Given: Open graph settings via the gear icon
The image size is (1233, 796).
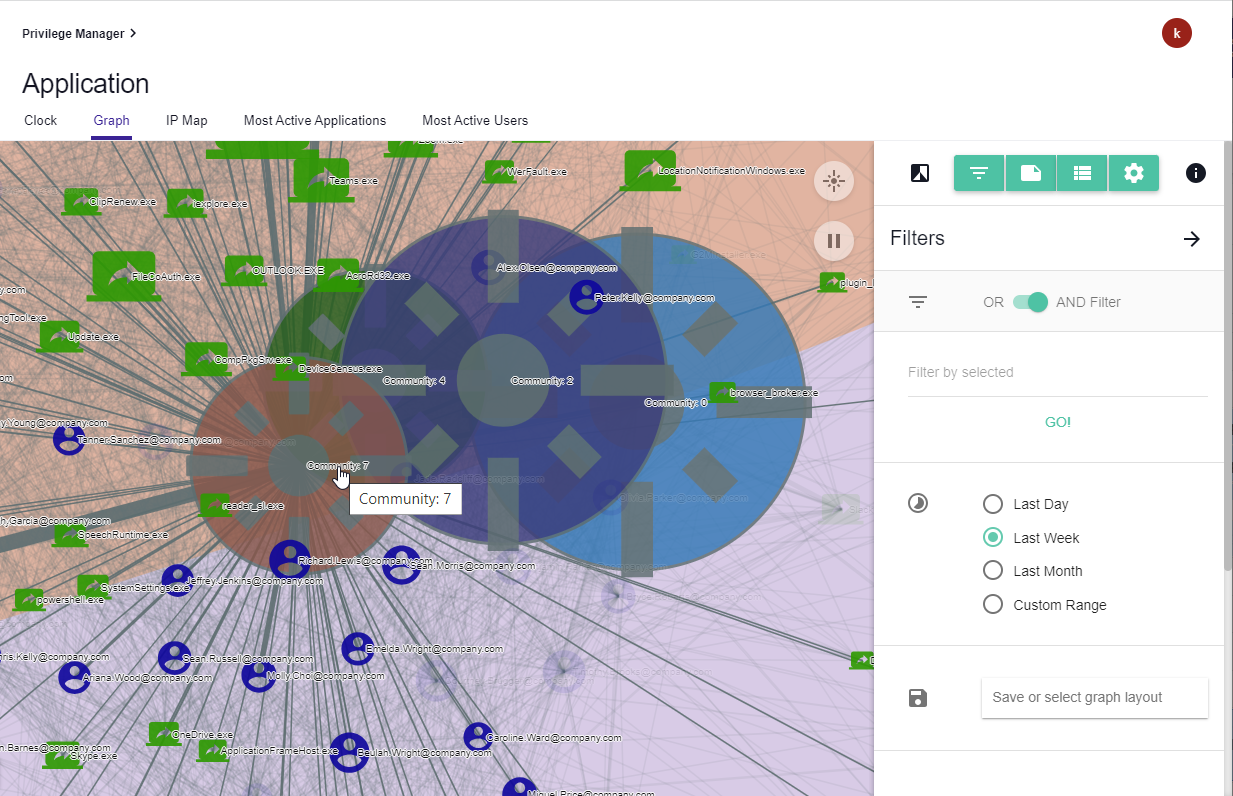Looking at the screenshot, I should [x=1134, y=173].
